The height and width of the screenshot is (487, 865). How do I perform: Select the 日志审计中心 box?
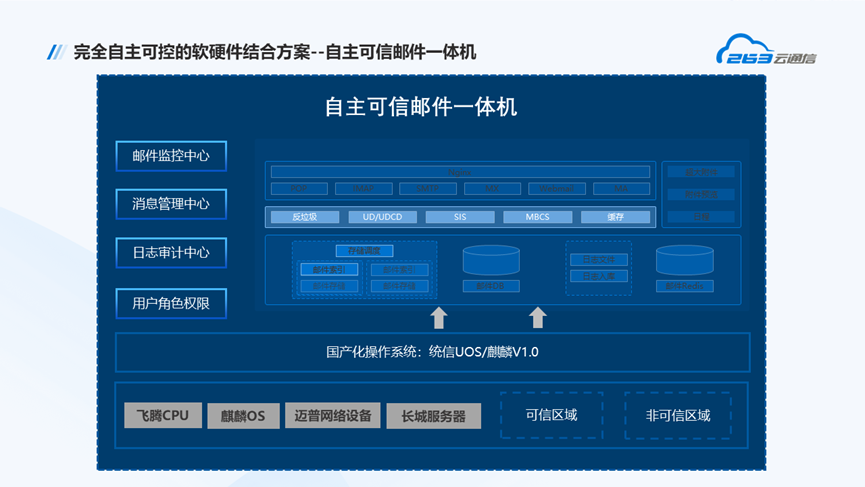[171, 253]
